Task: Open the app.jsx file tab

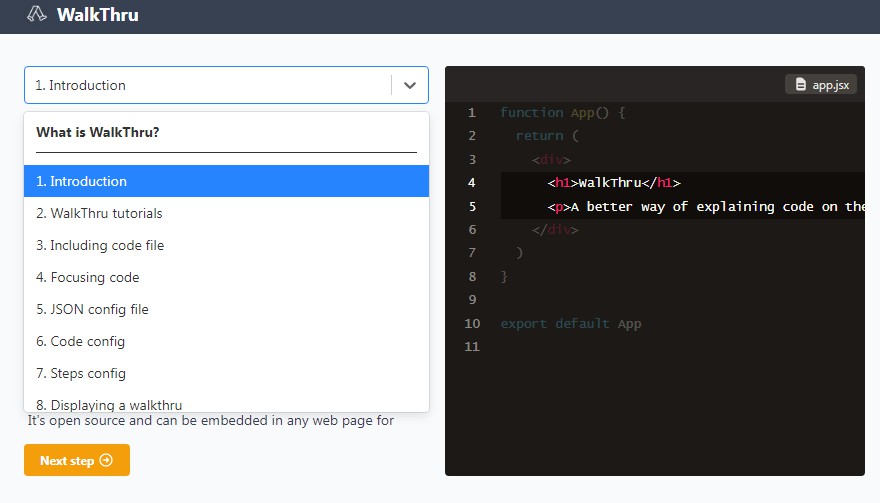Action: [821, 85]
